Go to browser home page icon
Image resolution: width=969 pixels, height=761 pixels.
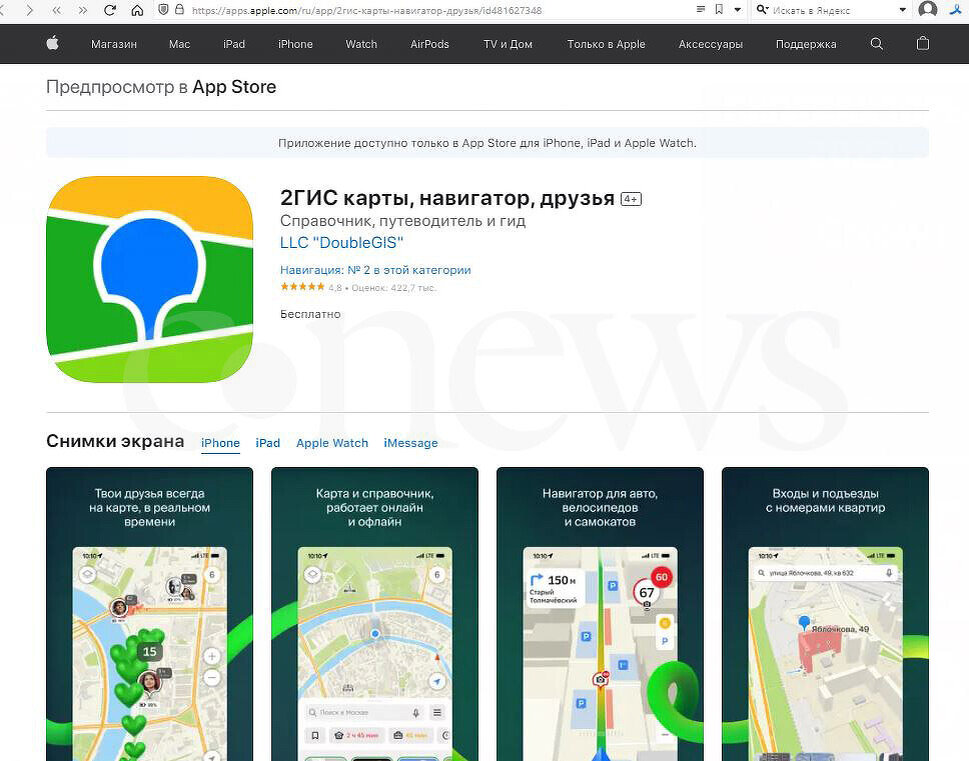137,10
